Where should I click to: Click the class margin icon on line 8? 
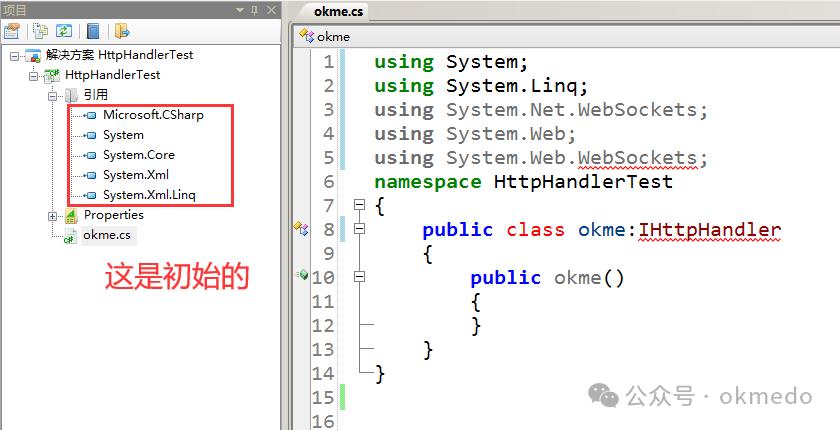coord(301,228)
